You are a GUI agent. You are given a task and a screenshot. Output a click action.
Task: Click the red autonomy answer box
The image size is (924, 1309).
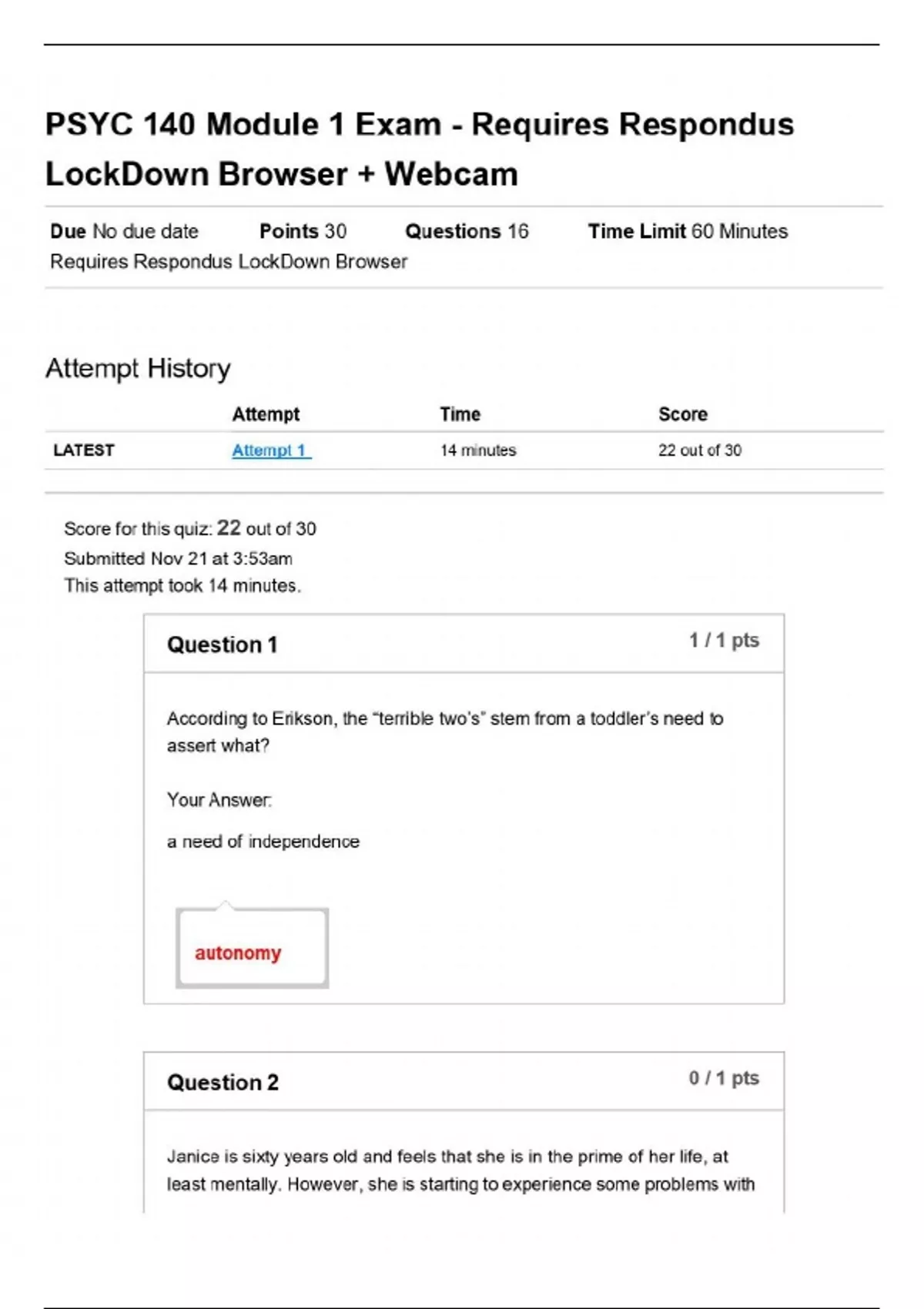pyautogui.click(x=252, y=949)
